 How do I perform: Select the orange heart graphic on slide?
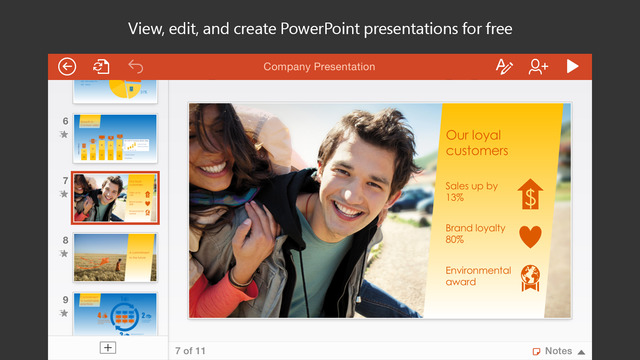[x=530, y=237]
